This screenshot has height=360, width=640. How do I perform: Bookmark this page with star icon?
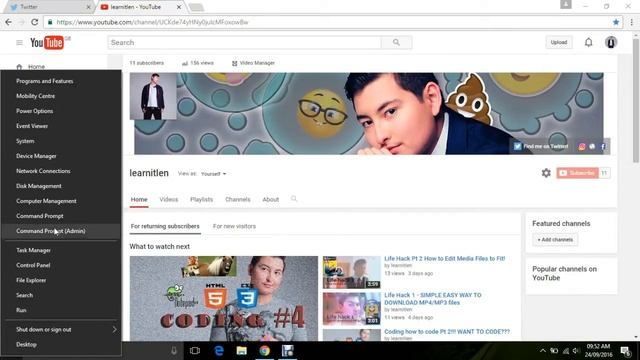[x=616, y=22]
